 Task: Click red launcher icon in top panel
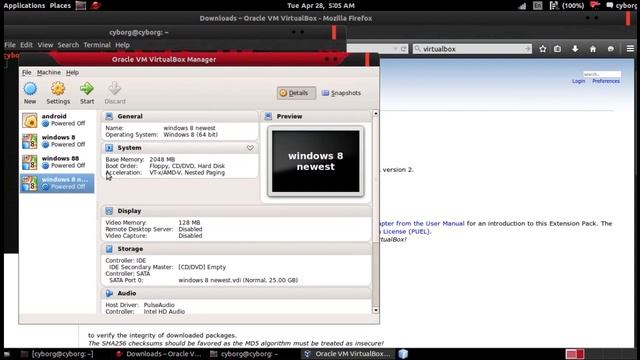(x=96, y=6)
